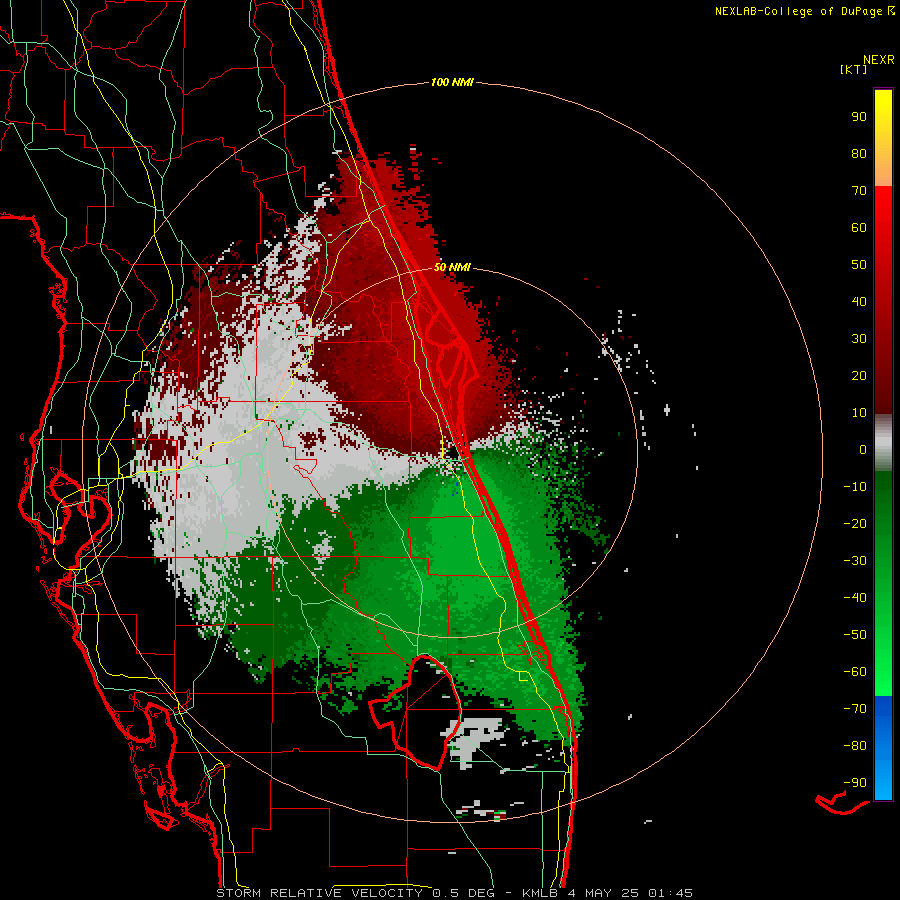Click the 100 NMI range ring label
900x900 pixels.
click(x=452, y=82)
